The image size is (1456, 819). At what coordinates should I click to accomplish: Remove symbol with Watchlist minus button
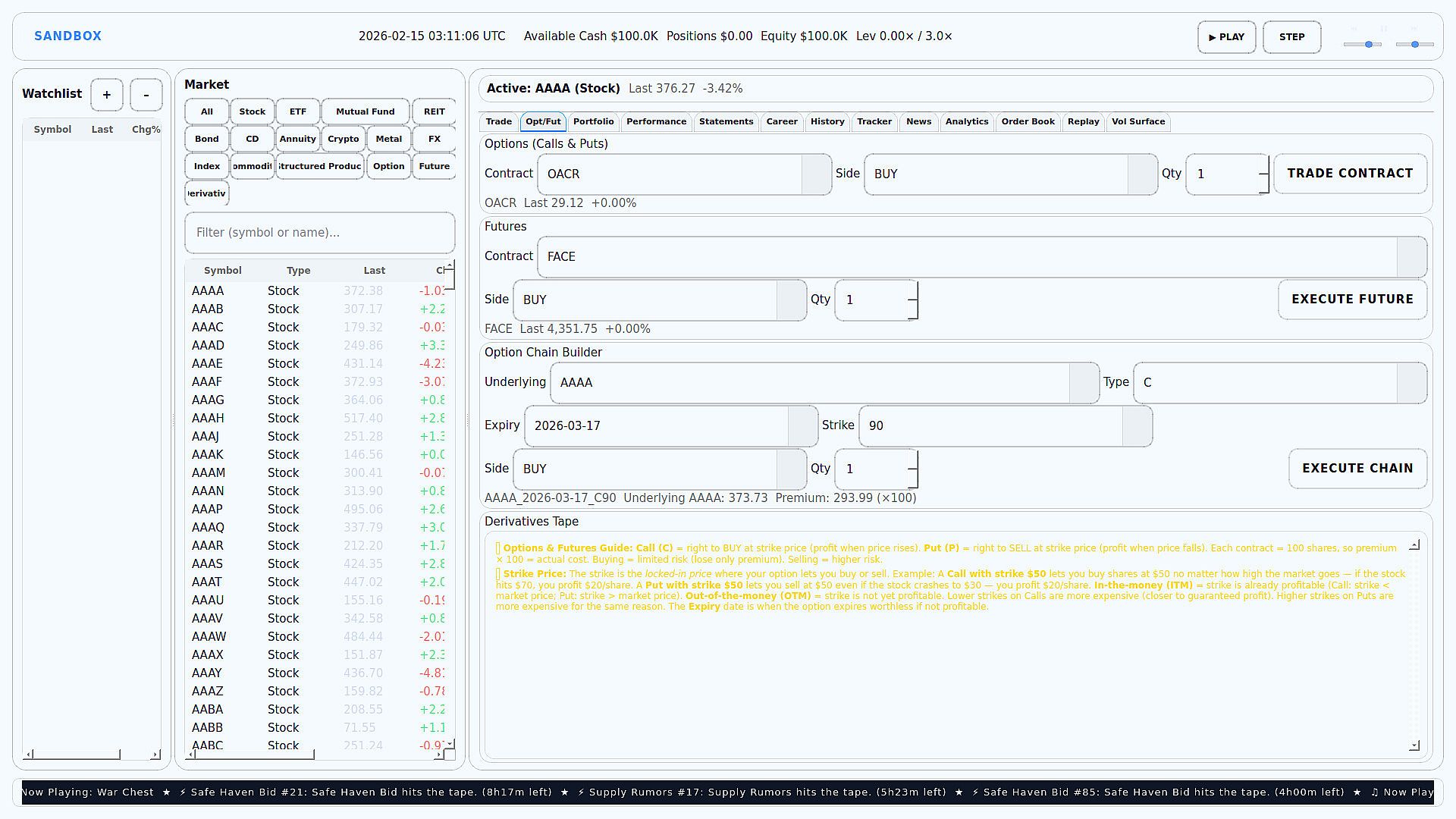pos(146,95)
